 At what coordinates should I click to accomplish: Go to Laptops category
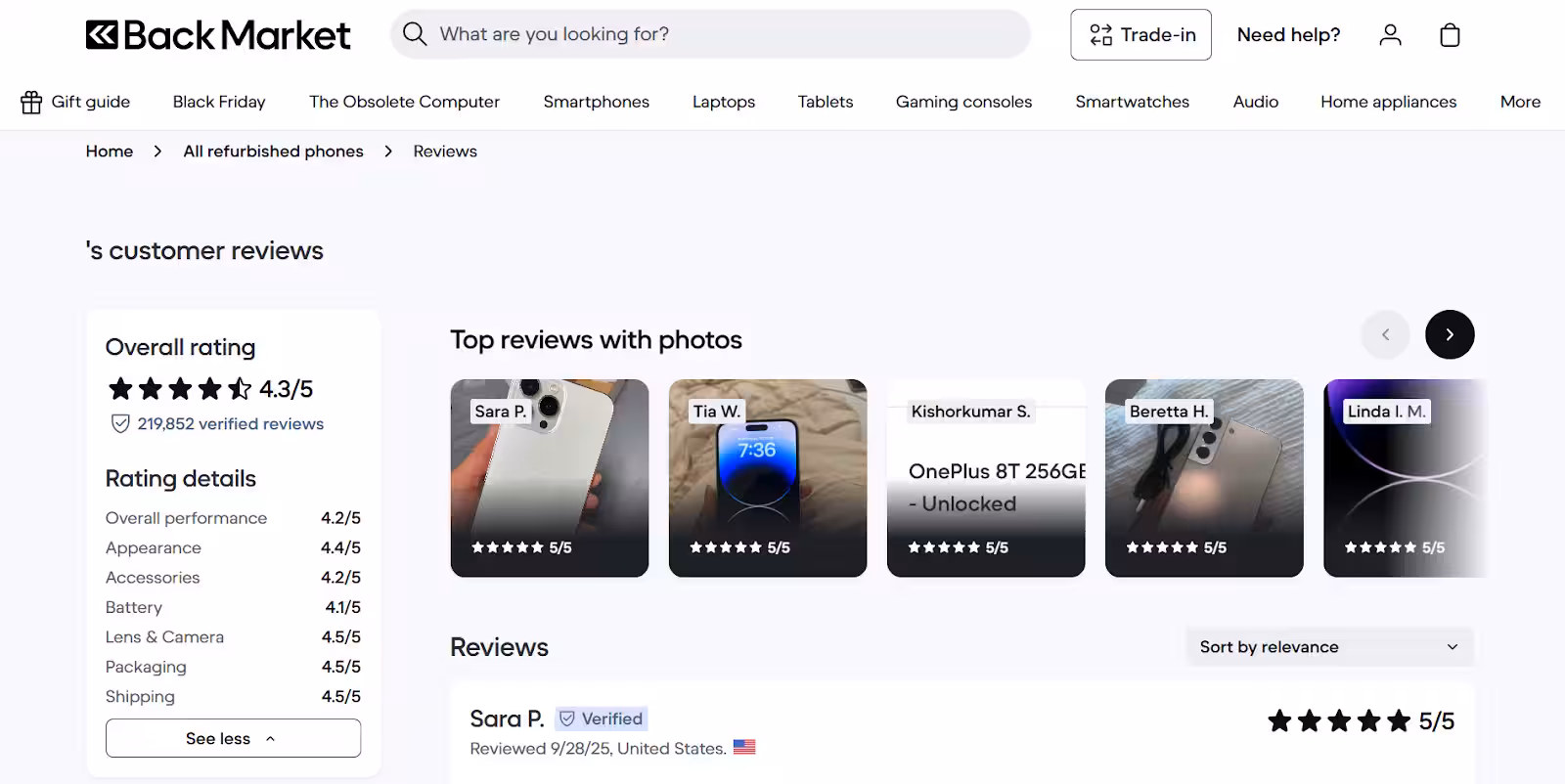724,102
